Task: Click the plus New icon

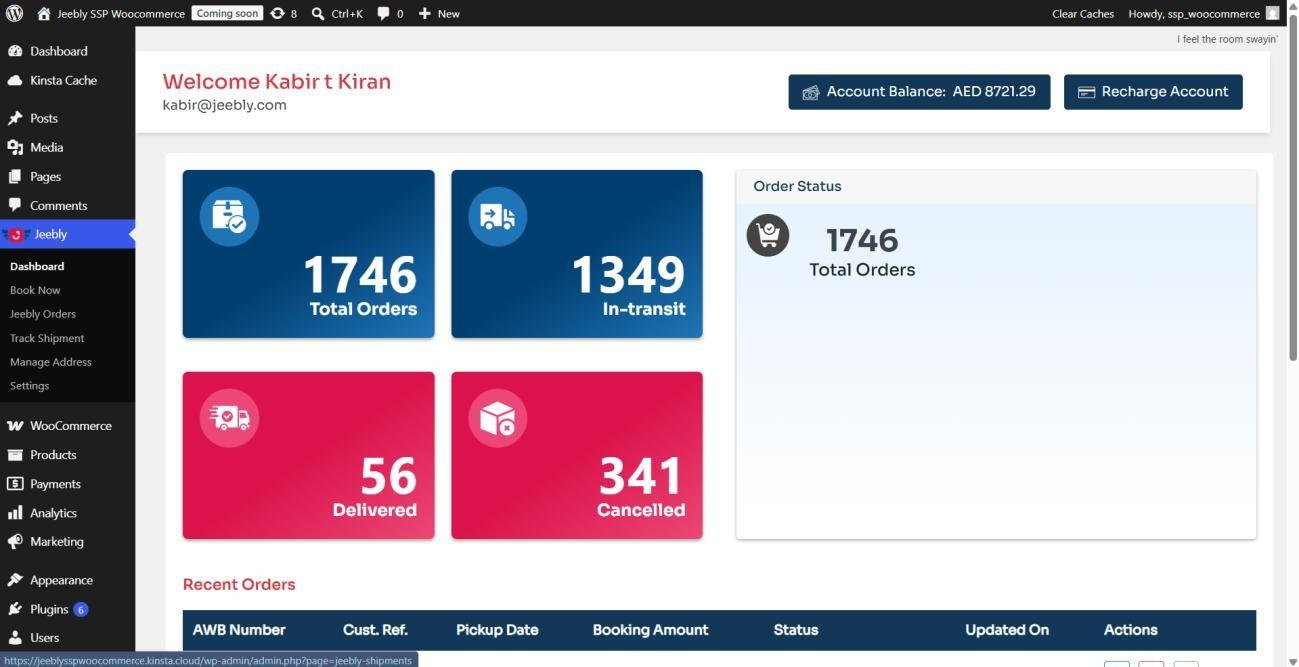Action: (x=425, y=13)
